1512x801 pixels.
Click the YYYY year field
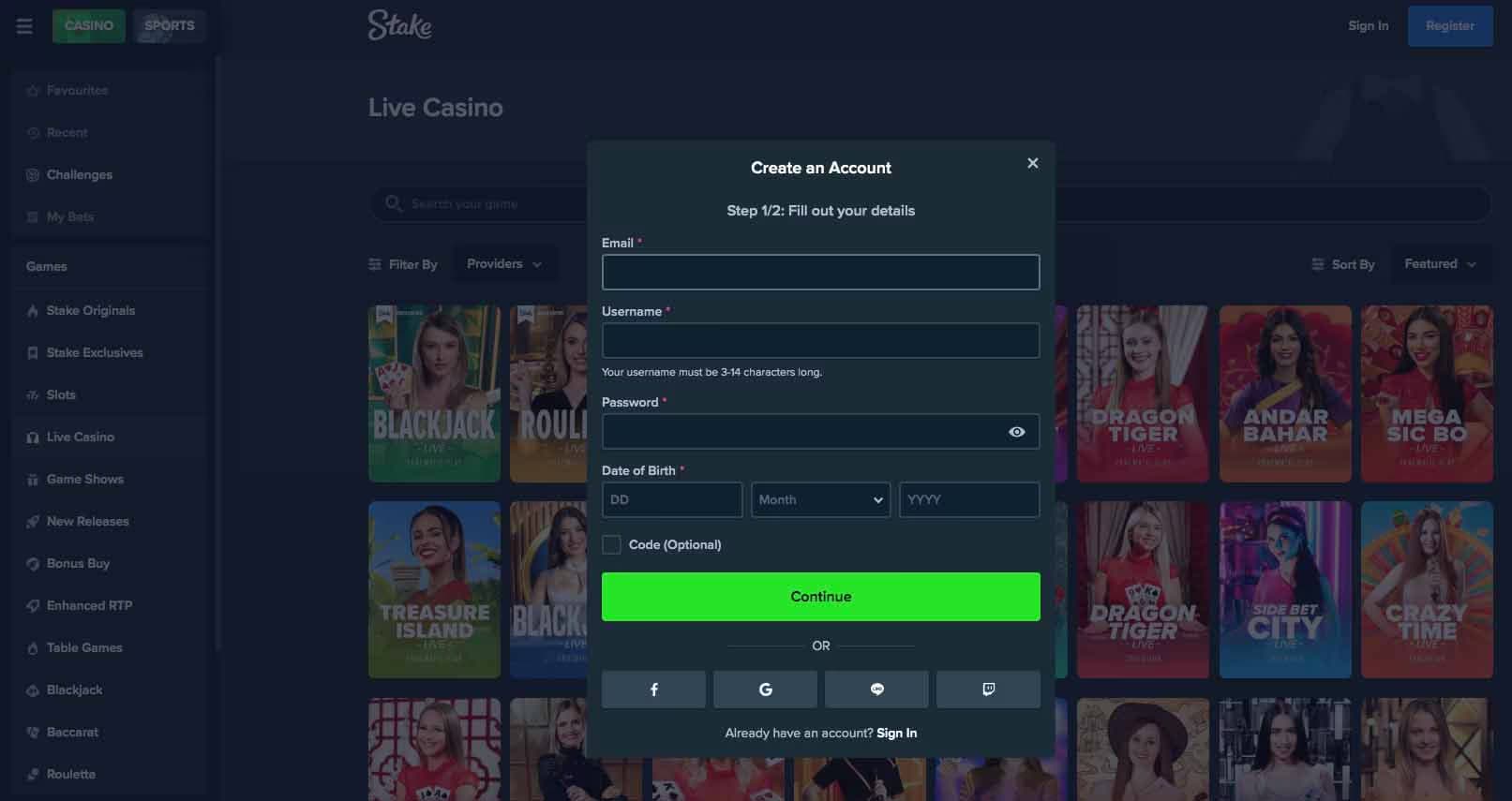pos(969,499)
